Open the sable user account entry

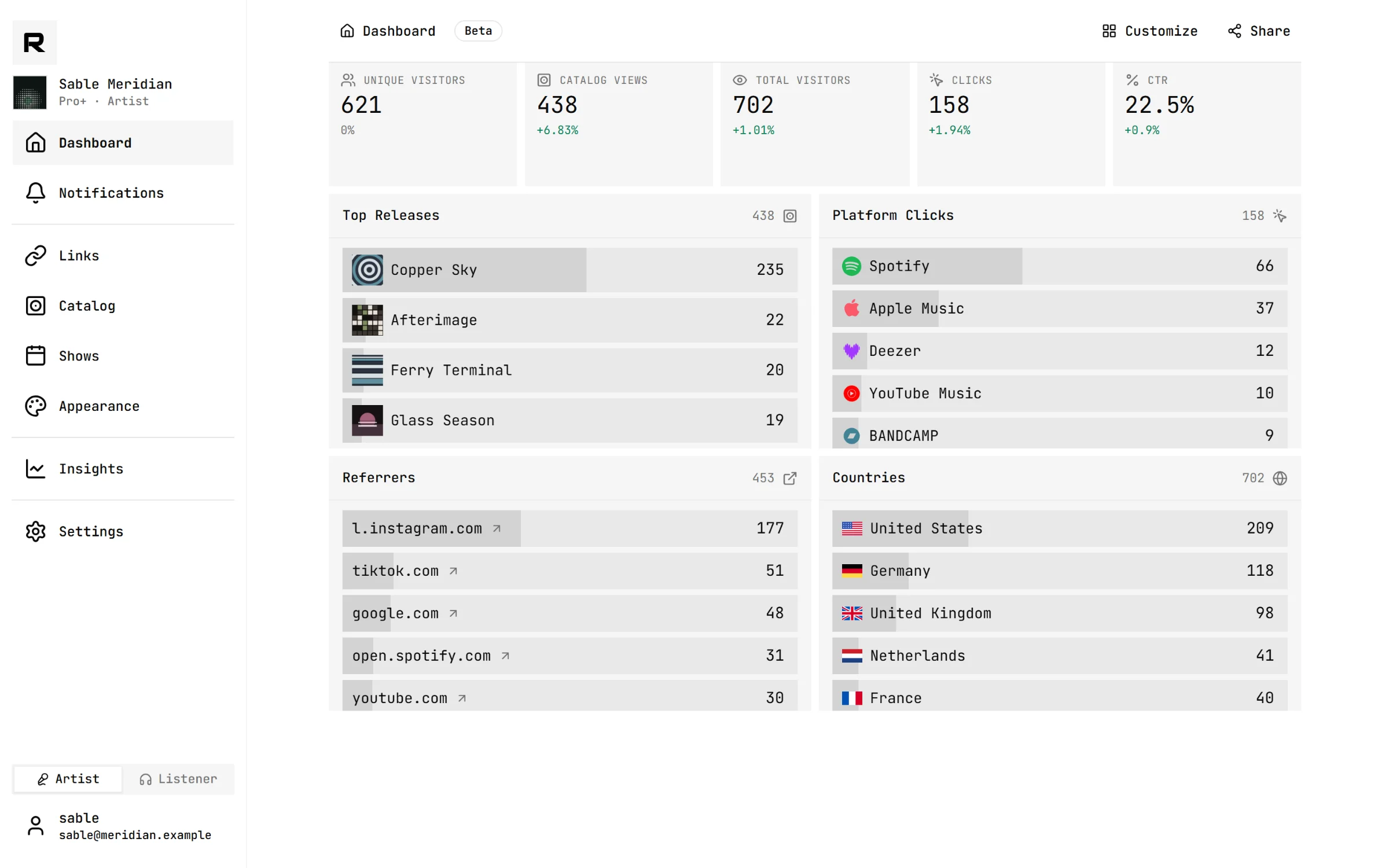point(123,826)
